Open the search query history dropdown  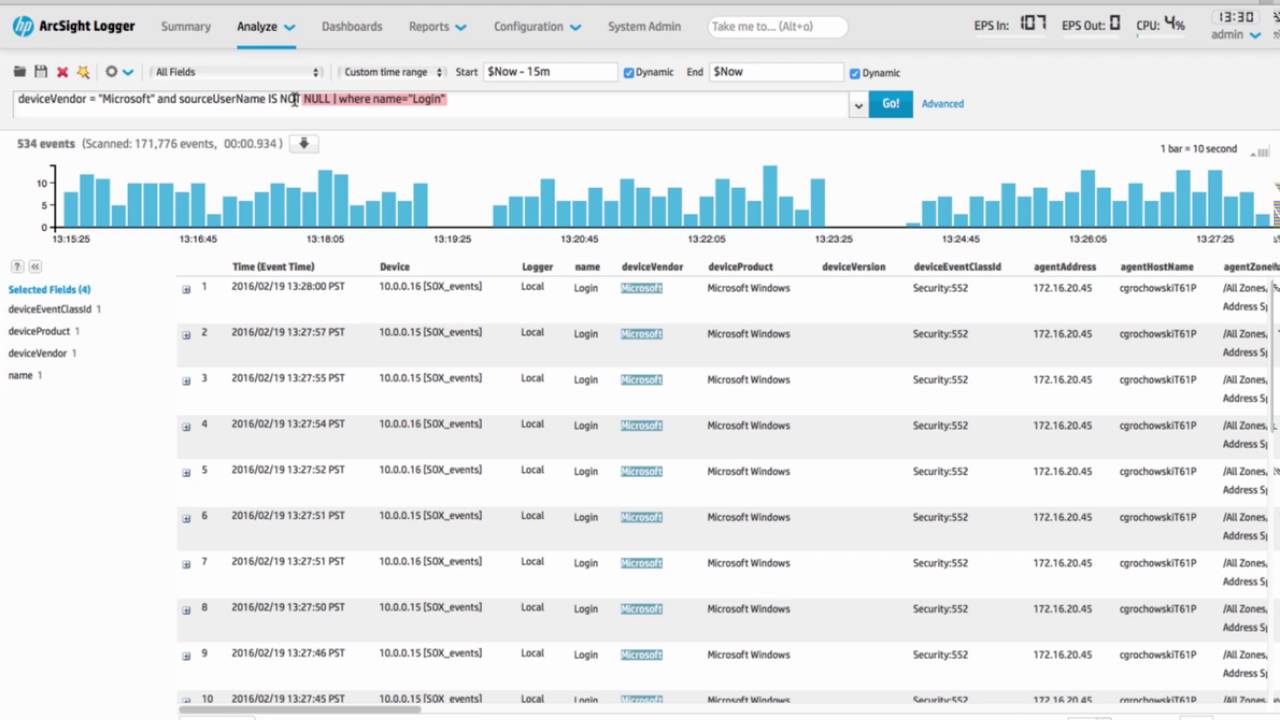(x=858, y=105)
